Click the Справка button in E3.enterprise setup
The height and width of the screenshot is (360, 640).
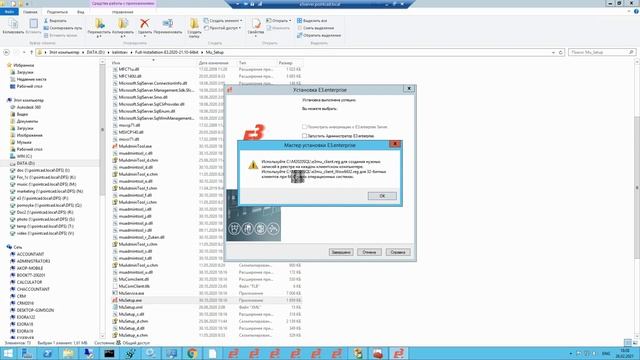(398, 252)
